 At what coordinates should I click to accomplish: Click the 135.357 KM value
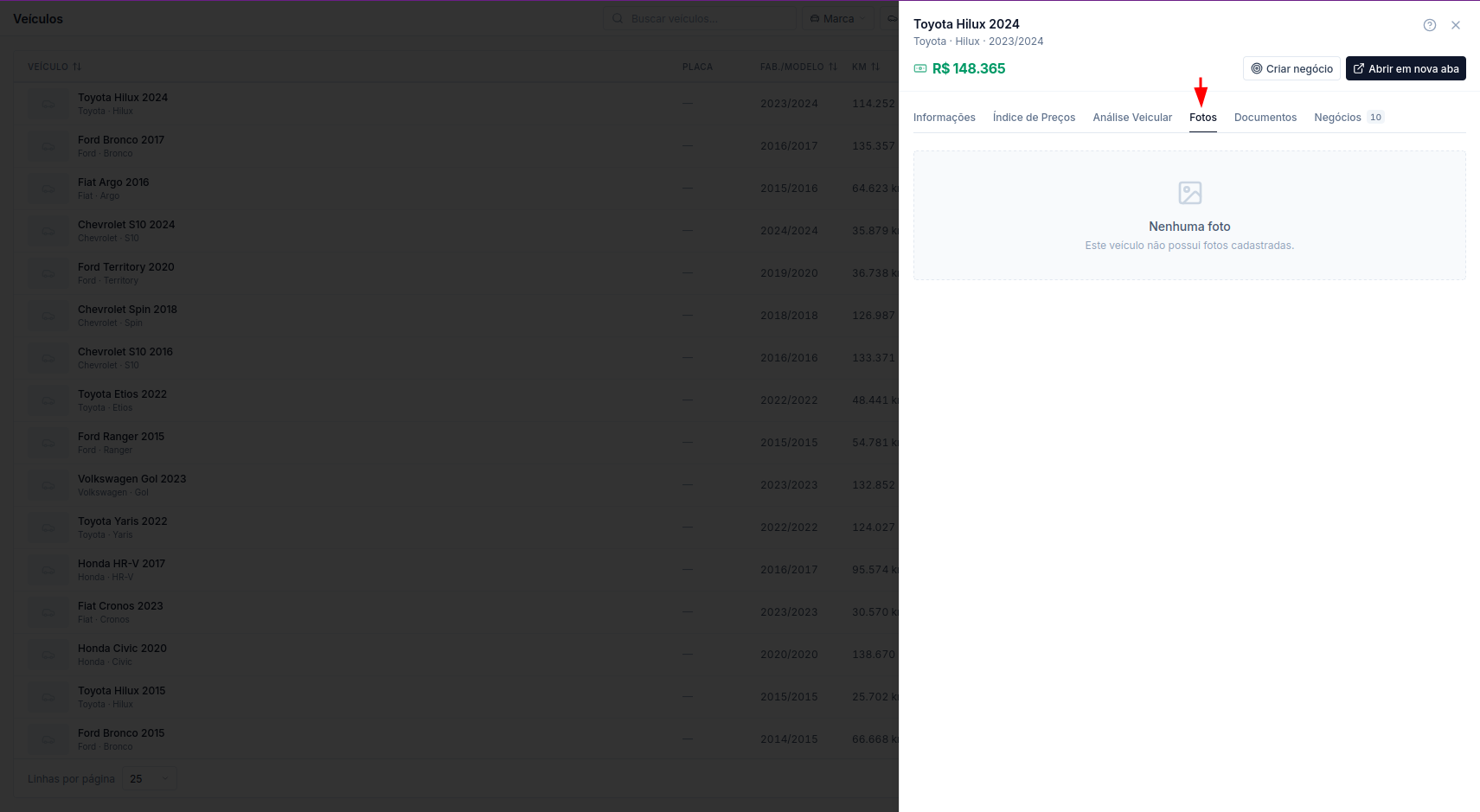(x=874, y=146)
